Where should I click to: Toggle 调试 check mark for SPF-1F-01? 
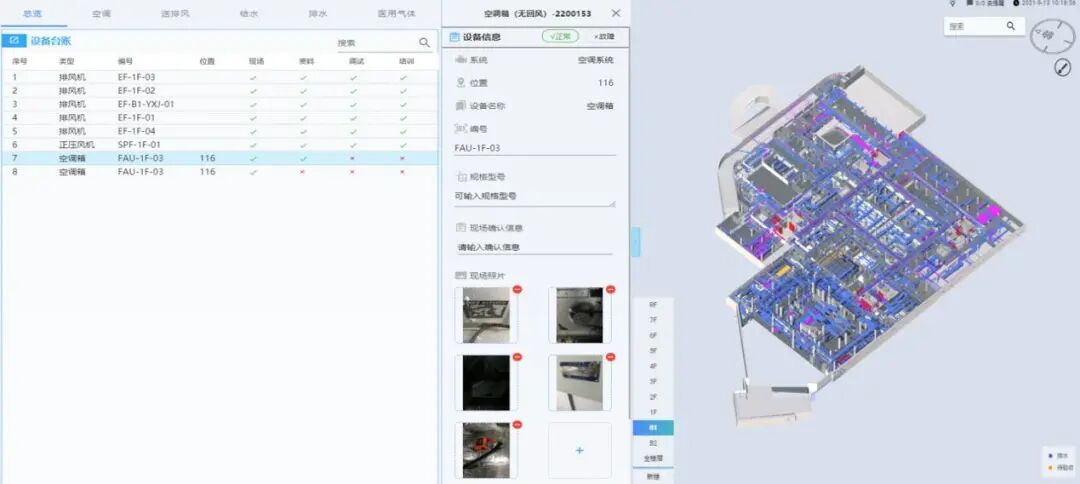pyautogui.click(x=353, y=145)
